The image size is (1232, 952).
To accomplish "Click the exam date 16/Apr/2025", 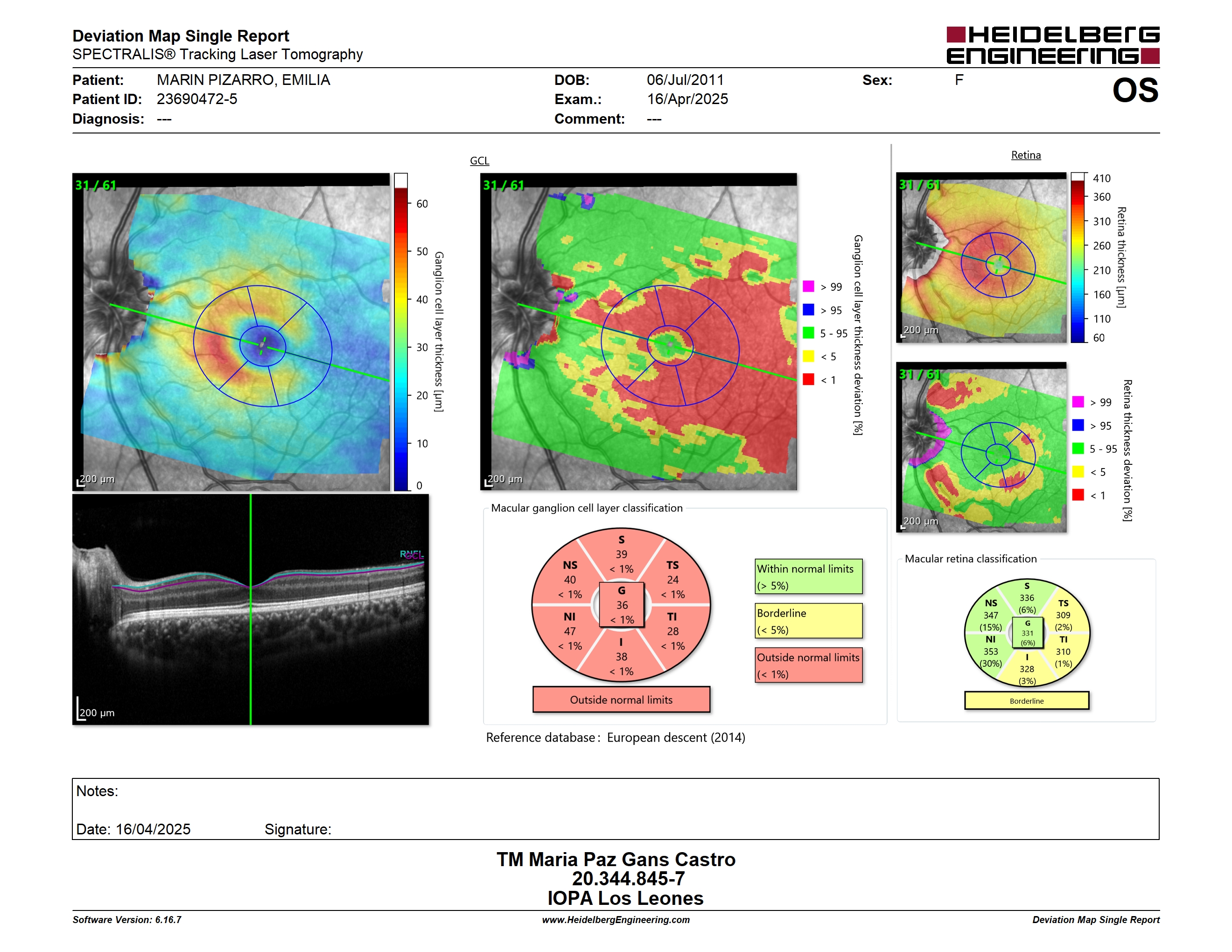I will [x=687, y=99].
